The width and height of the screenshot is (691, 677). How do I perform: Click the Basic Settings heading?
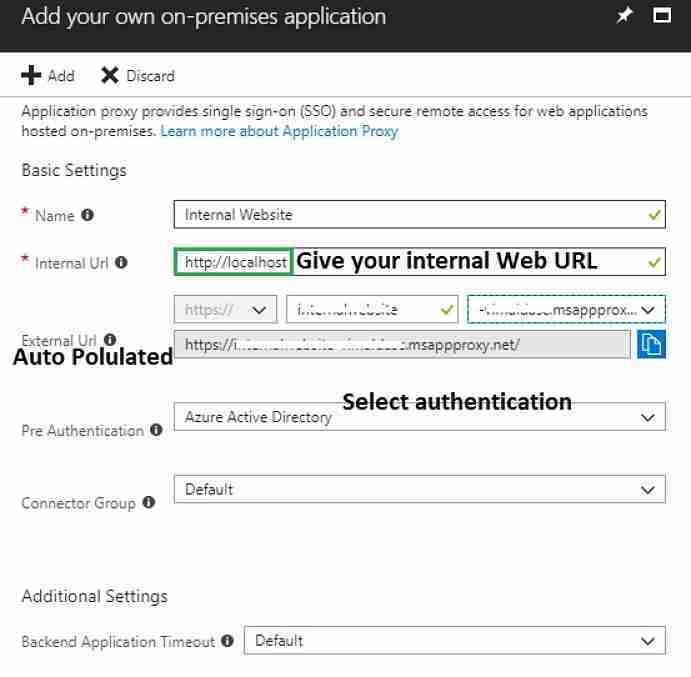pos(74,170)
